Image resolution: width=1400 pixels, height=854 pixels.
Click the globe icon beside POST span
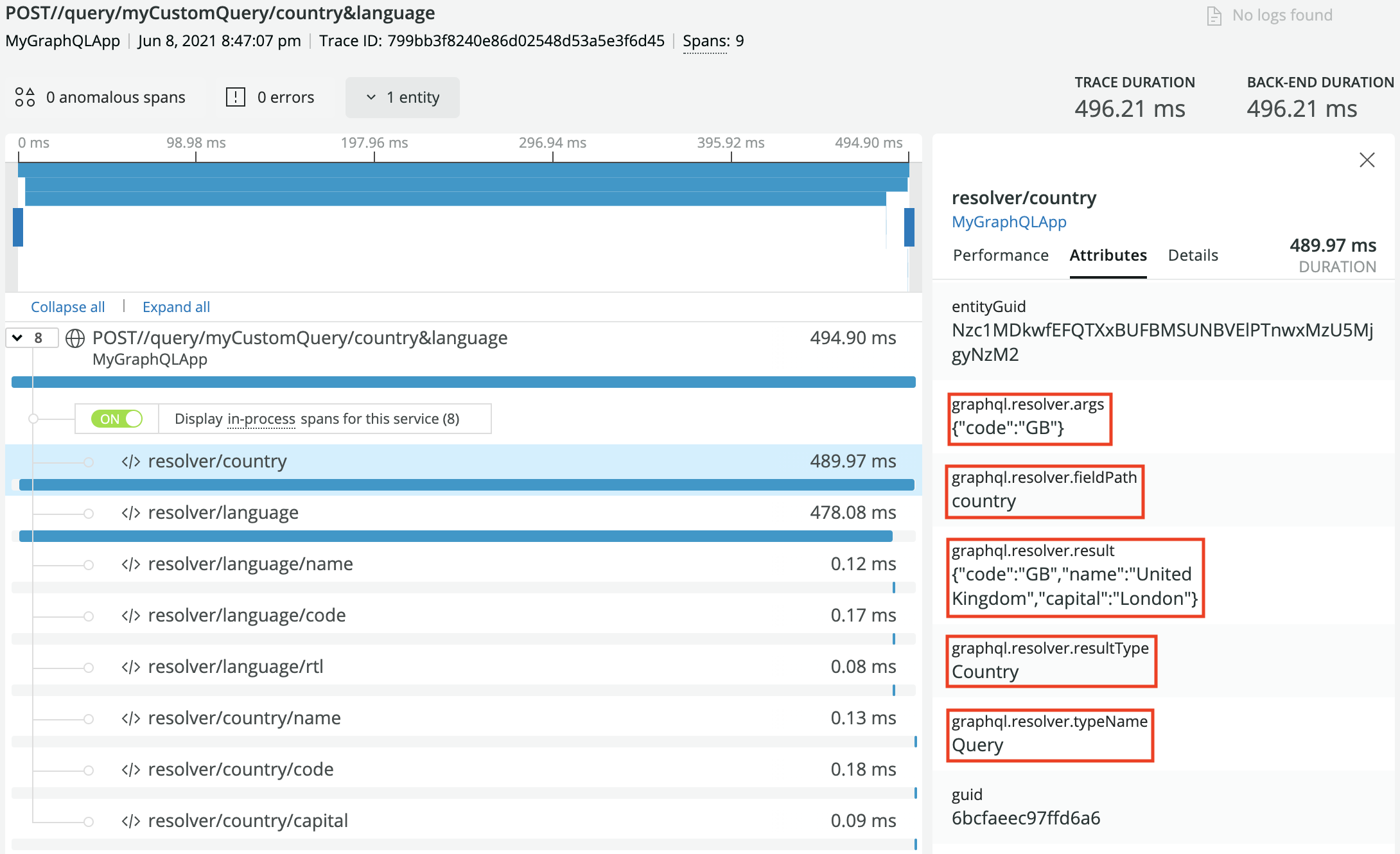coord(75,338)
